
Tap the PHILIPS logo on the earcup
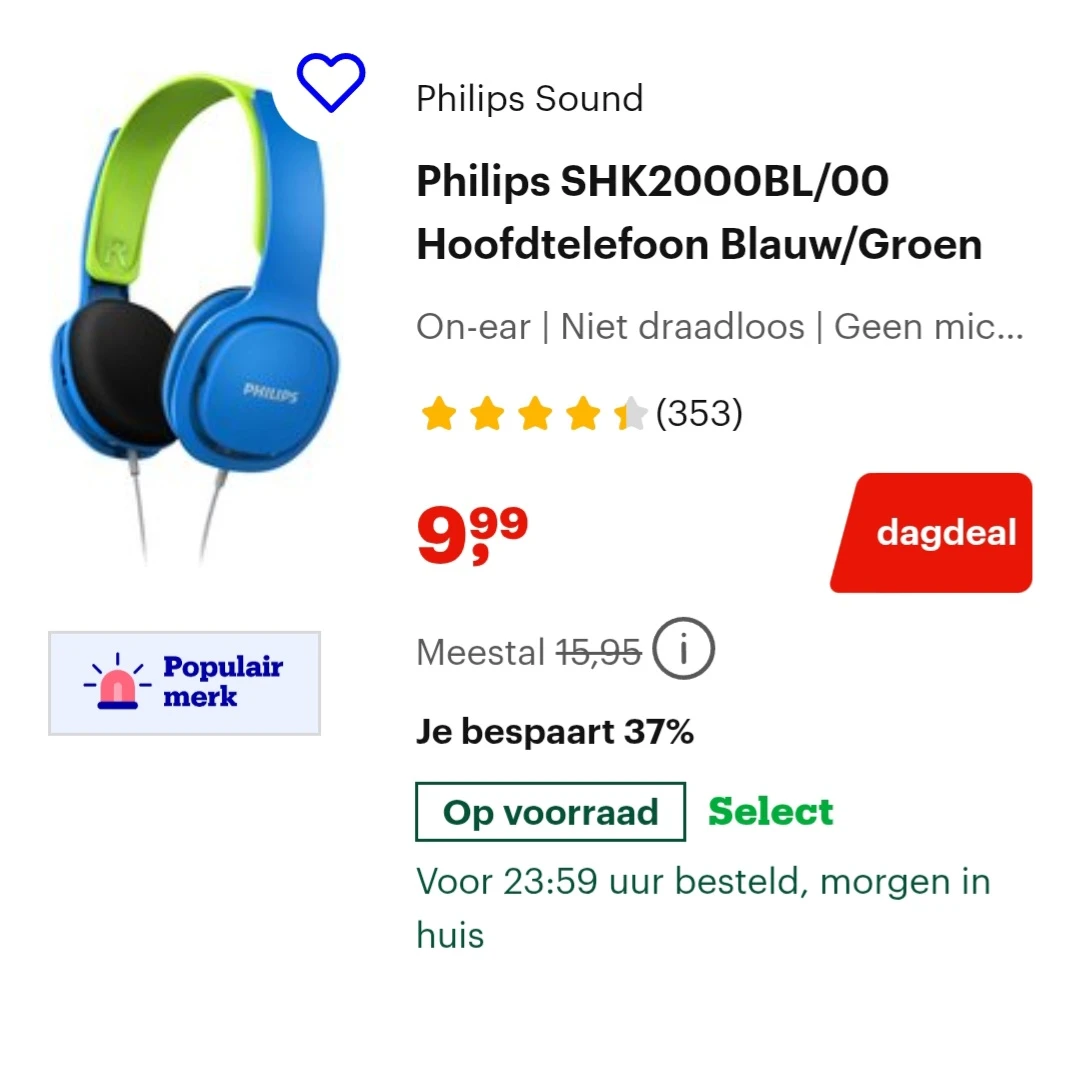pos(270,393)
